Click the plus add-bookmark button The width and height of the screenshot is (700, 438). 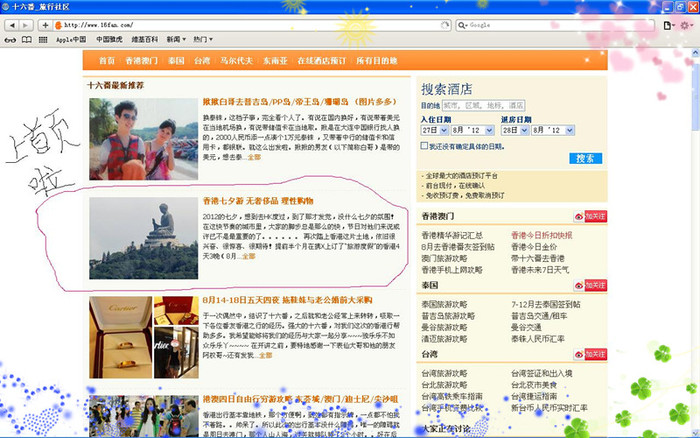[45, 25]
